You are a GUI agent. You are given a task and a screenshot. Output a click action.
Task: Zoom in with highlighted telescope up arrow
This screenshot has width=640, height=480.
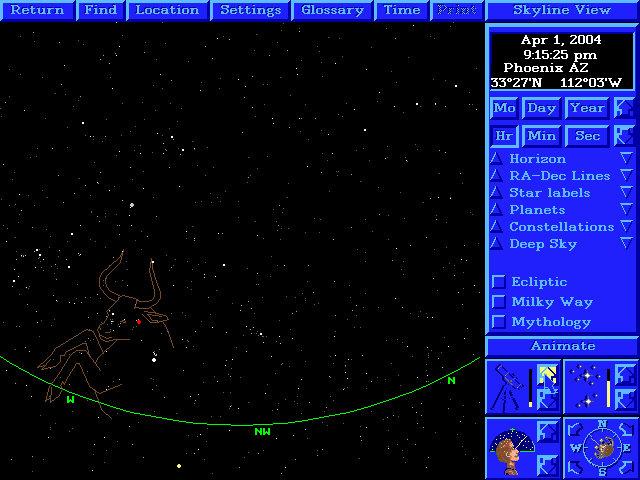tap(547, 374)
